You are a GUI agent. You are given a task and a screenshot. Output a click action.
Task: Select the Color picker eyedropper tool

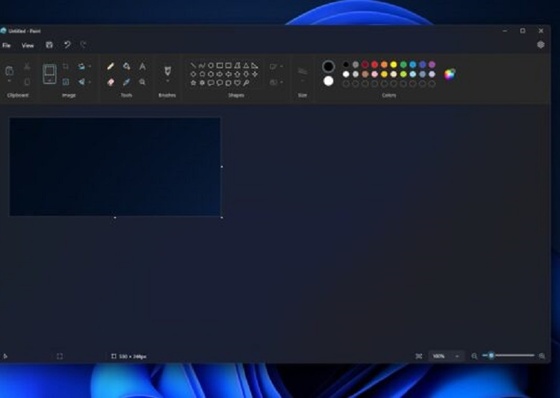(x=126, y=82)
